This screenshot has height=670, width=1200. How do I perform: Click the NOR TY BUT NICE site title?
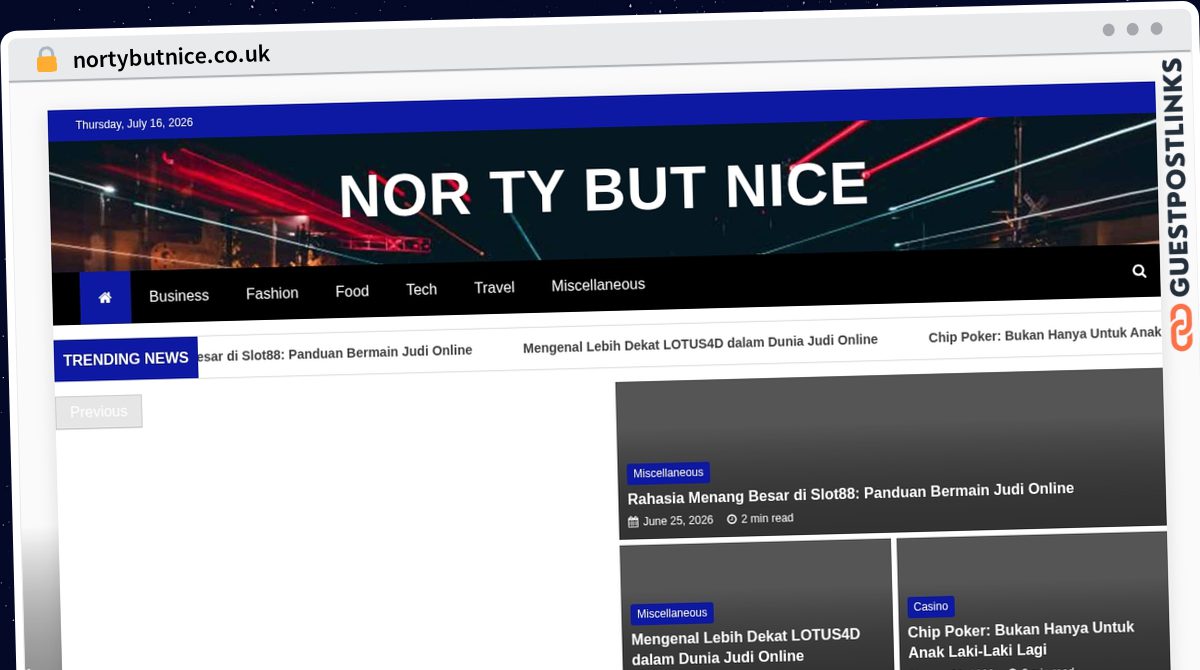tap(603, 190)
